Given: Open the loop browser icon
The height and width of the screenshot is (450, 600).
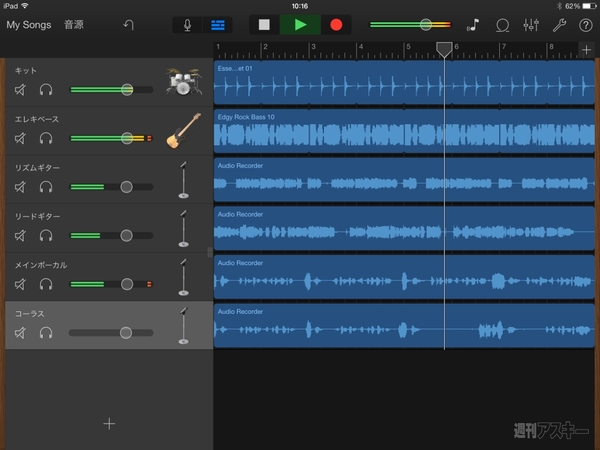Looking at the screenshot, I should pos(503,25).
